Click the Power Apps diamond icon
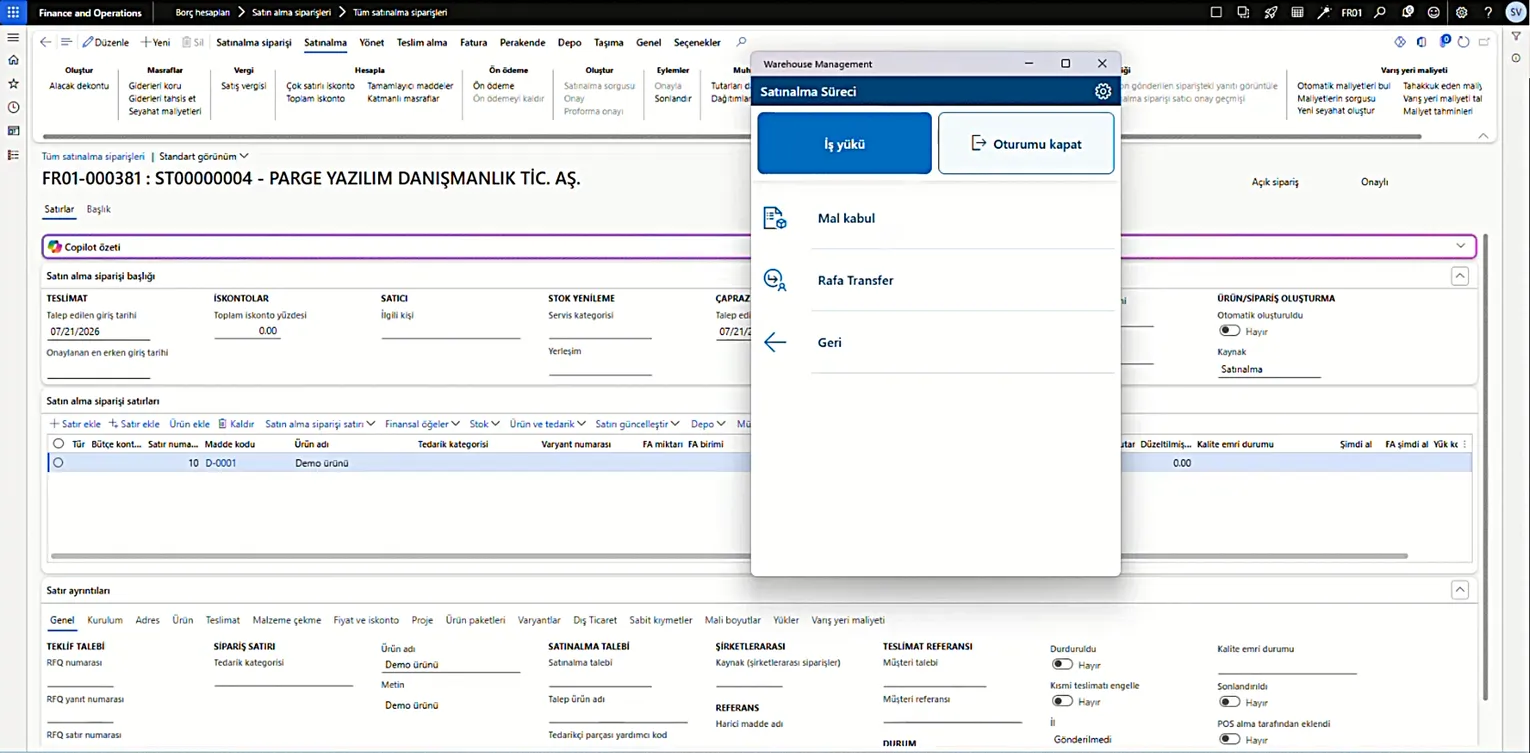The height and width of the screenshot is (753, 1530). tap(1400, 42)
